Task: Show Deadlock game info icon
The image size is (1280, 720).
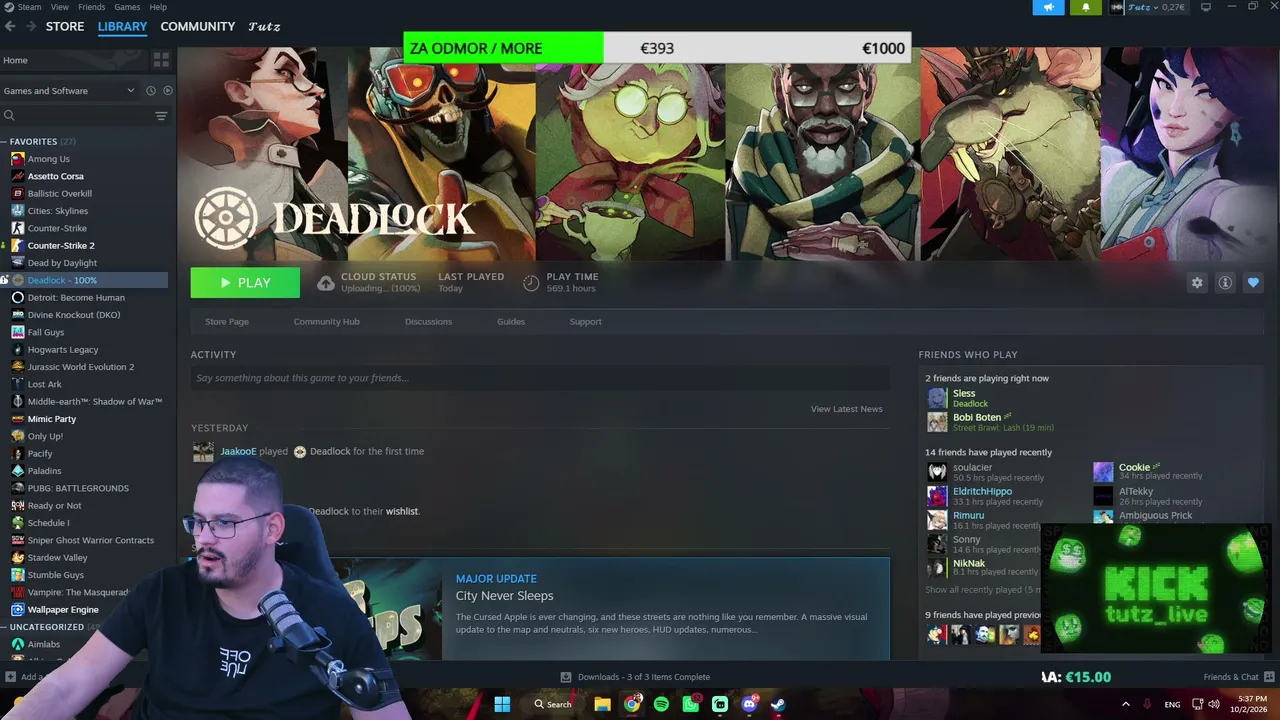Action: (x=1225, y=283)
